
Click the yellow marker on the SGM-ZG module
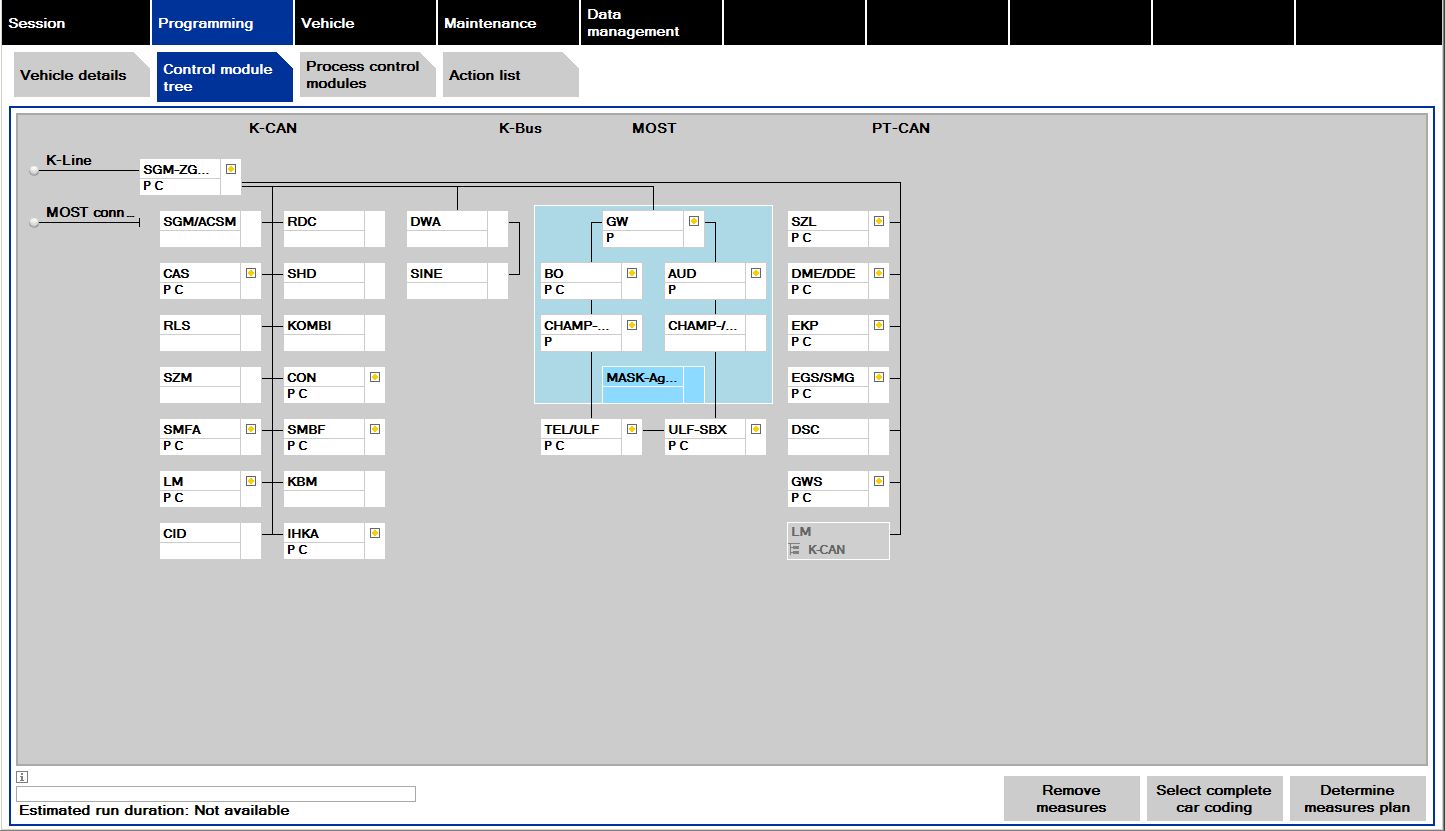[231, 169]
